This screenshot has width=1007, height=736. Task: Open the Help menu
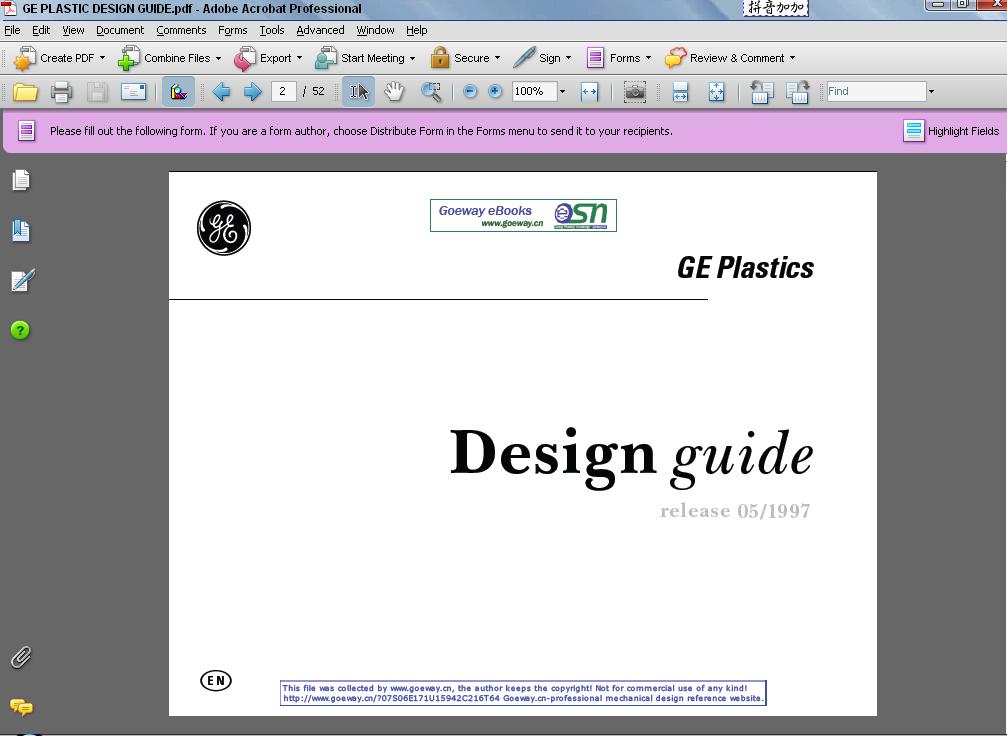pos(417,30)
